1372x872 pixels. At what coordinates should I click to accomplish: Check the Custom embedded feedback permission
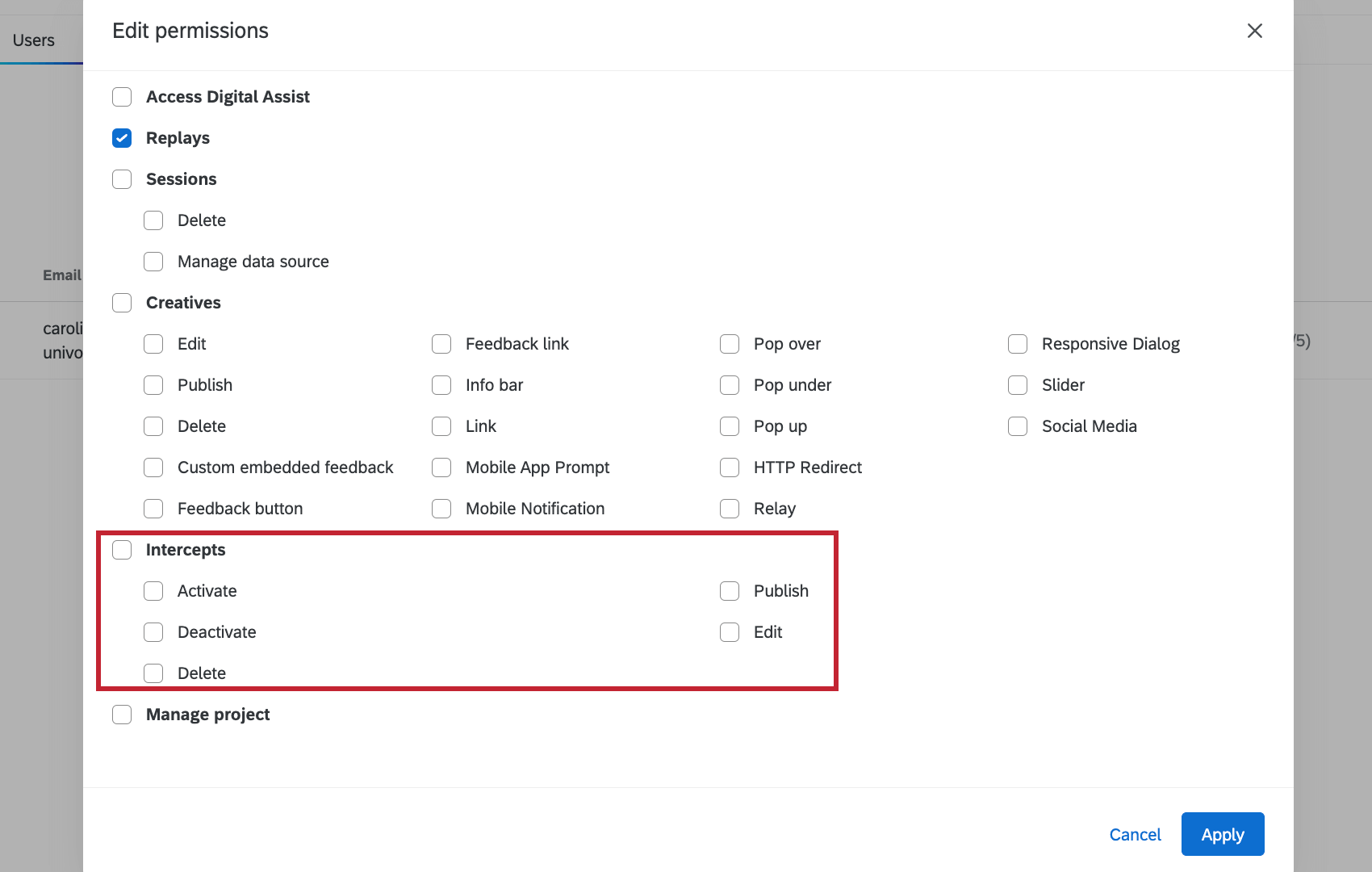pyautogui.click(x=153, y=467)
